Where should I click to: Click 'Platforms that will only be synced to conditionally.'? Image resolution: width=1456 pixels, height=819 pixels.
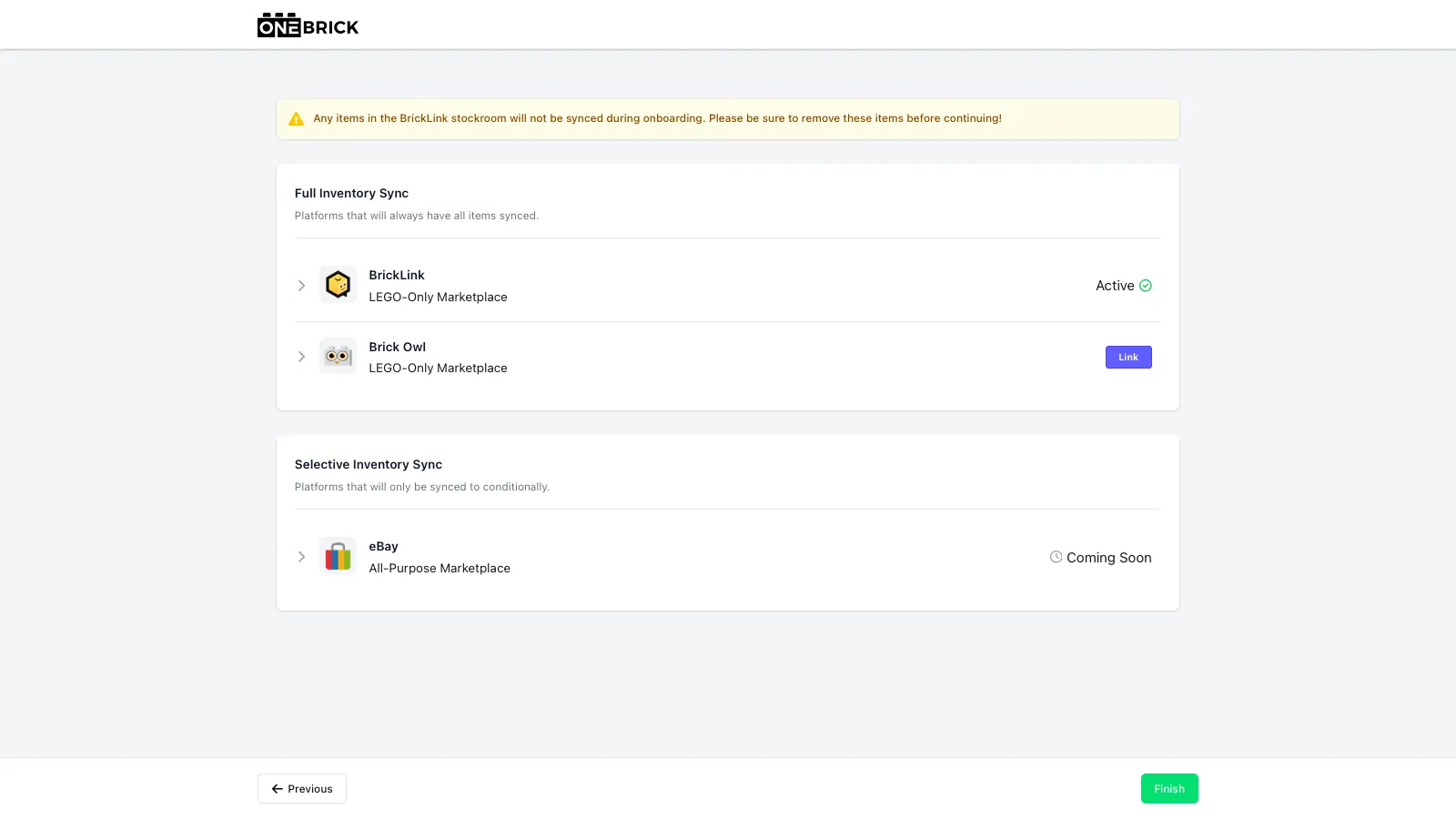(422, 487)
